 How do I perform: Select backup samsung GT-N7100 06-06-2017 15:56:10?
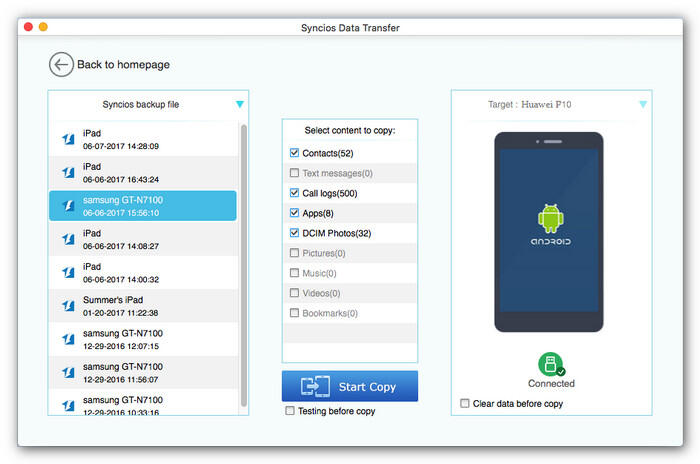tap(143, 206)
